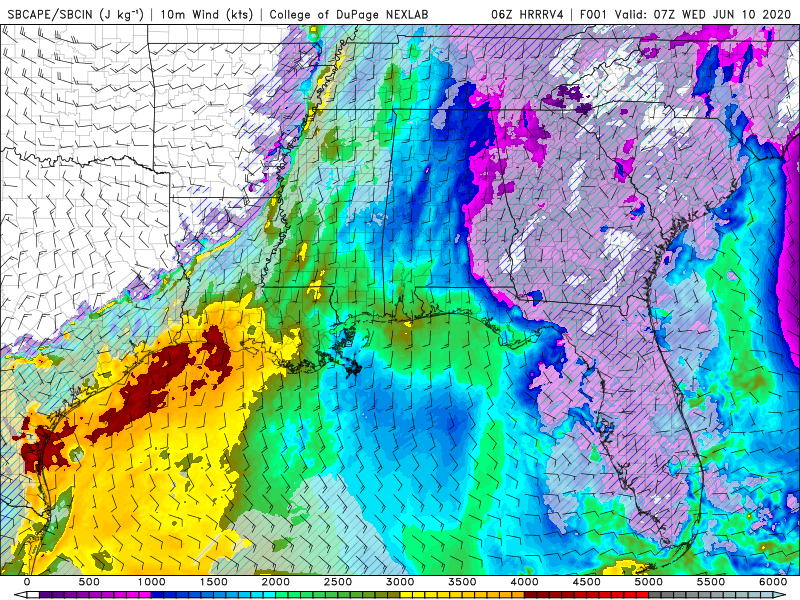Click the colorbar label '6000'
800x600 pixels.
click(773, 582)
